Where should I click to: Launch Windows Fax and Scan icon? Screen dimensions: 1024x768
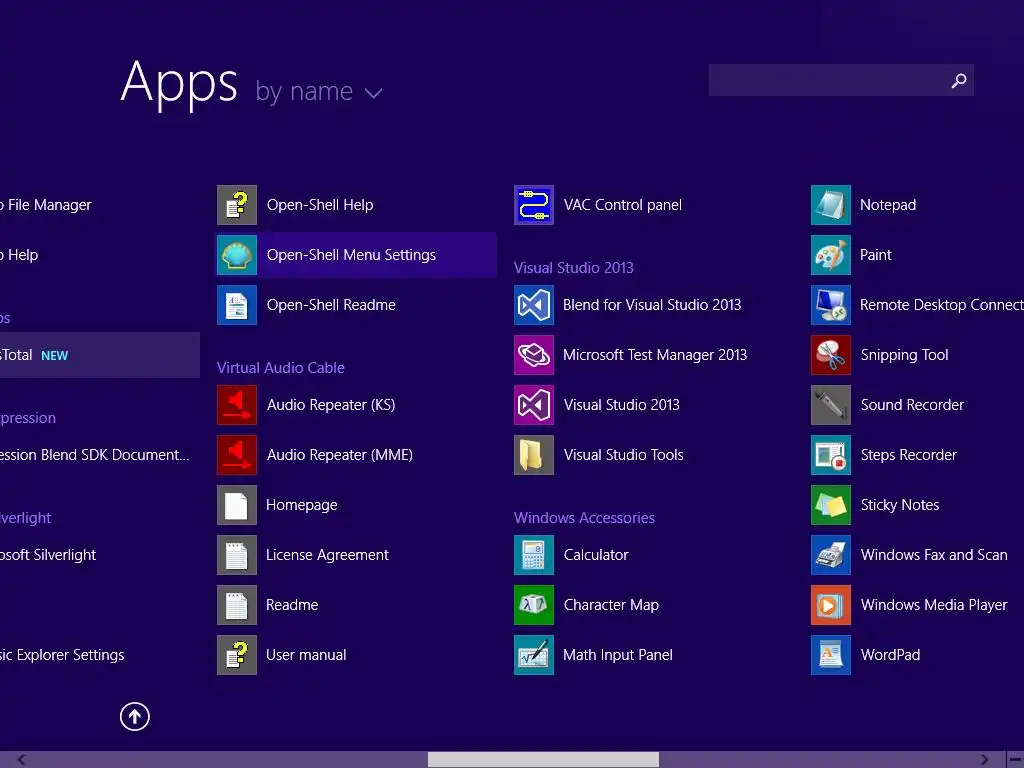(831, 555)
